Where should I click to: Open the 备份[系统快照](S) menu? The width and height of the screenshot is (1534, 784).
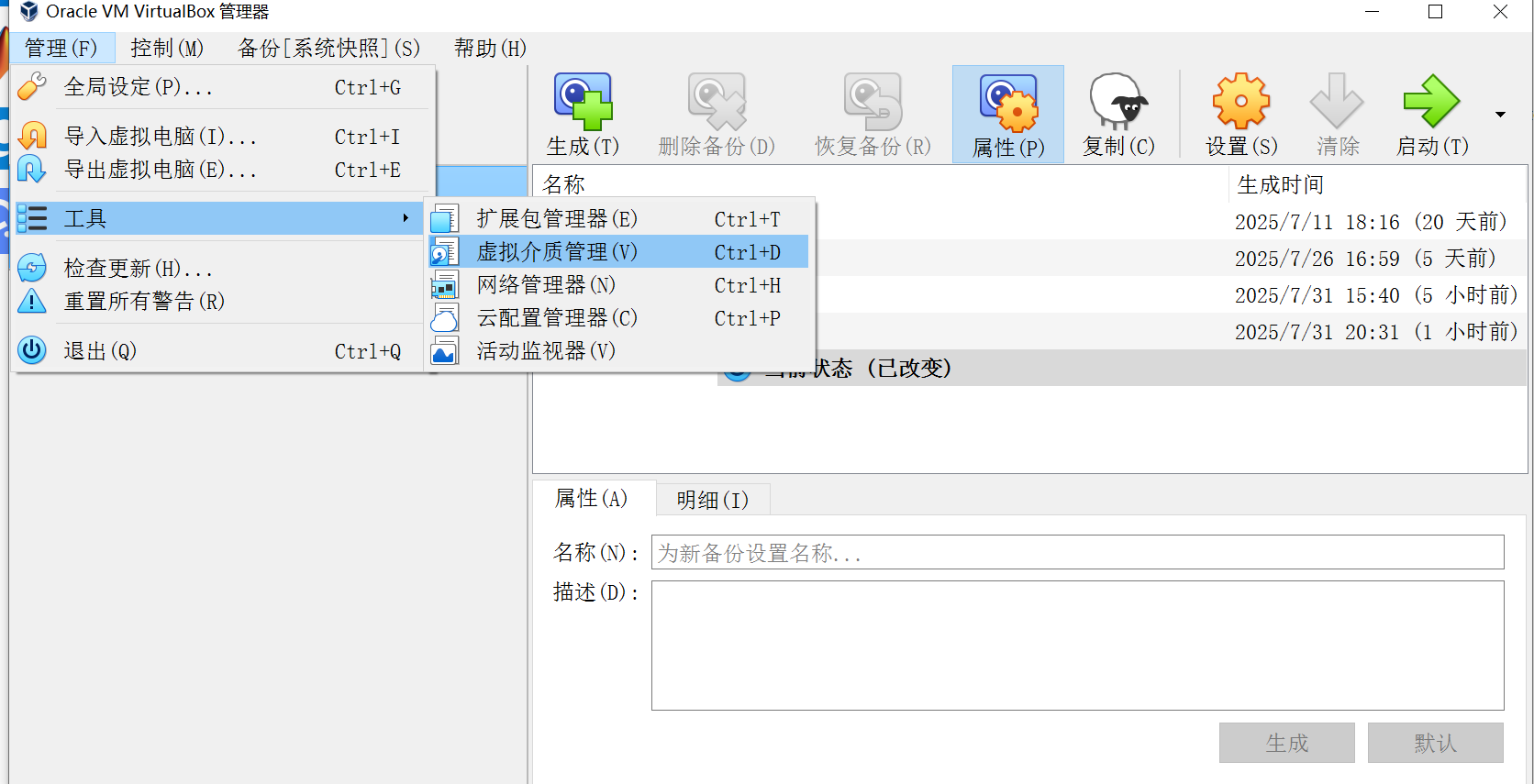click(328, 48)
